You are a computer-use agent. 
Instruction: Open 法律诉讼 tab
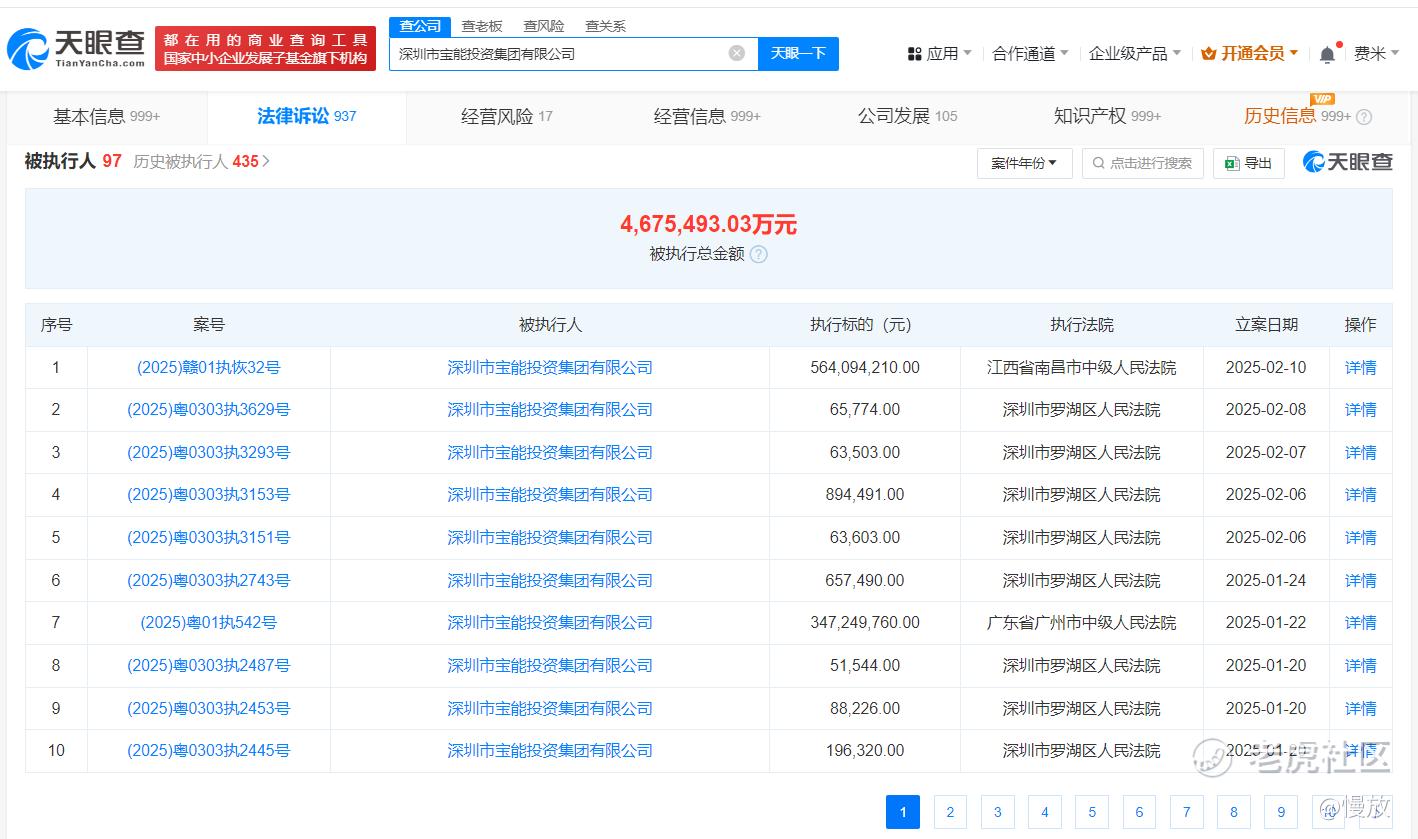307,117
